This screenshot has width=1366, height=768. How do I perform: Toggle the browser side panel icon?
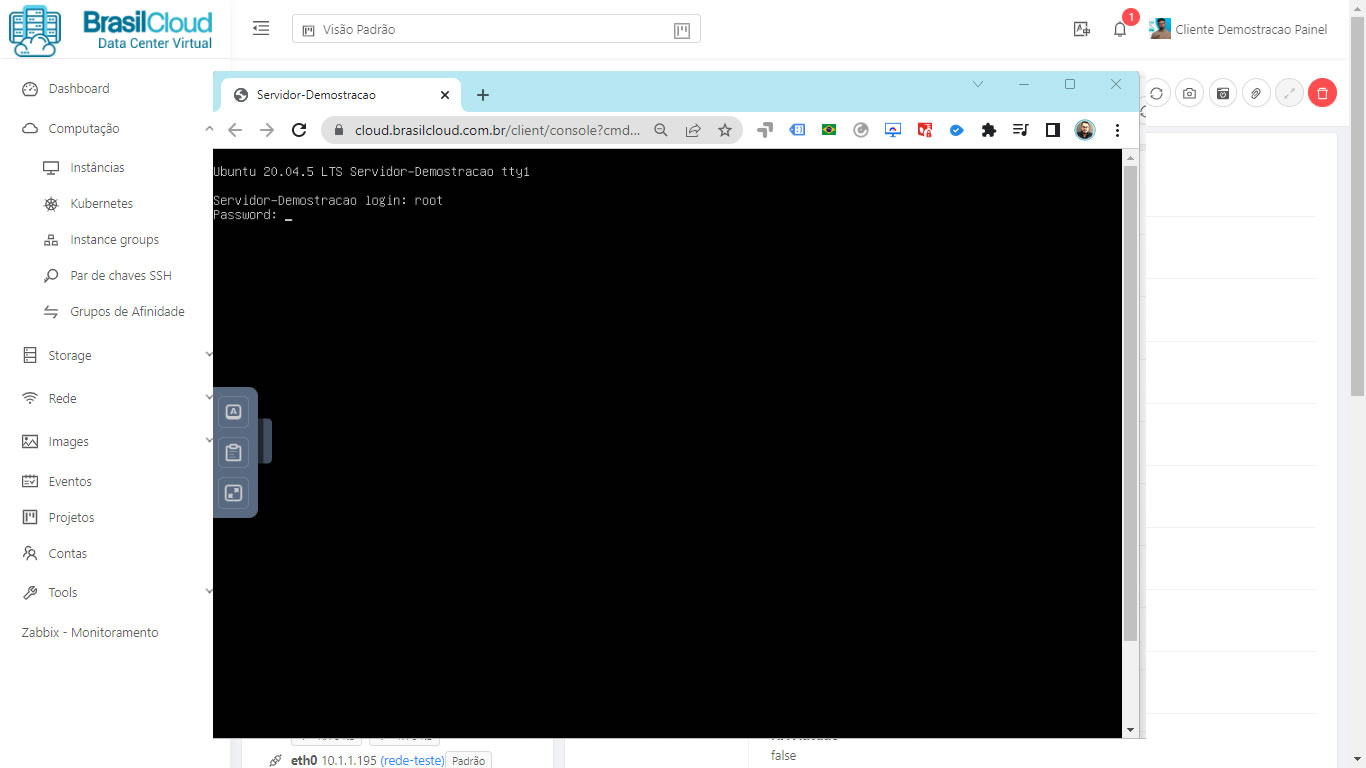tap(1052, 130)
